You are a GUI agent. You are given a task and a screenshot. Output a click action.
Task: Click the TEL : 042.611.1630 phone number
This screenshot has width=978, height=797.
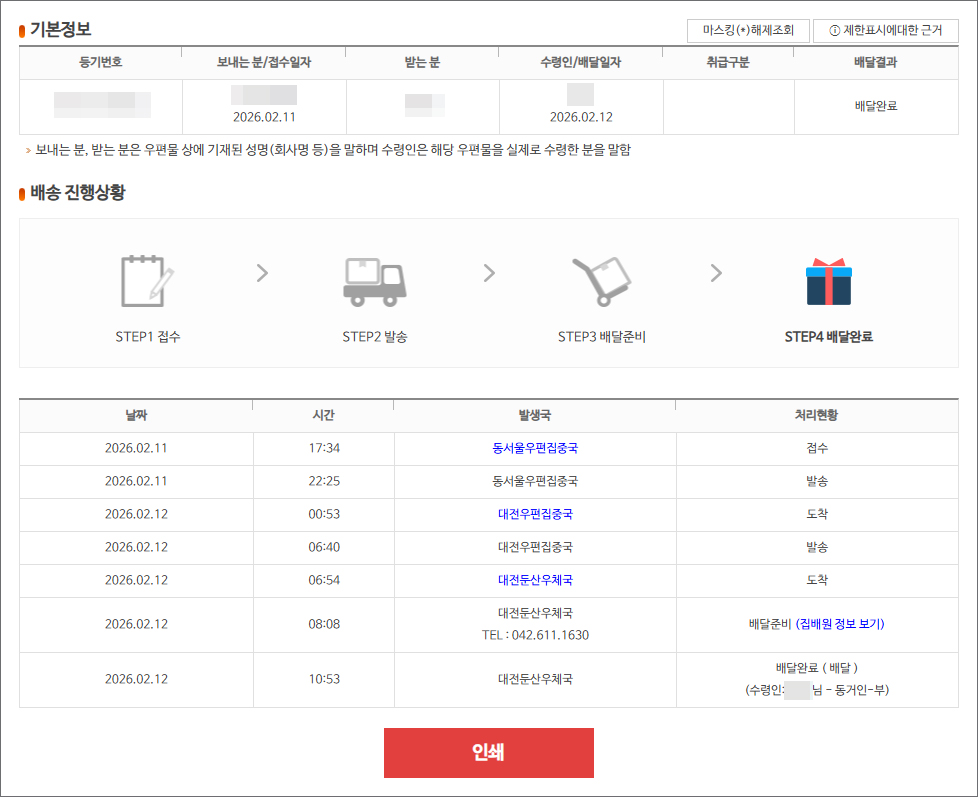535,635
